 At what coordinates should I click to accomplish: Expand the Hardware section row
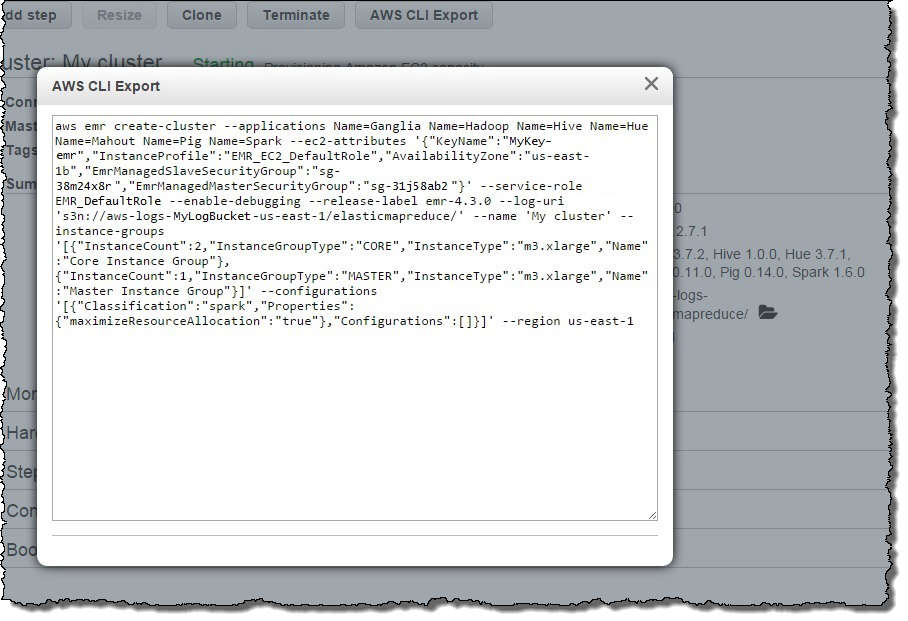21,432
